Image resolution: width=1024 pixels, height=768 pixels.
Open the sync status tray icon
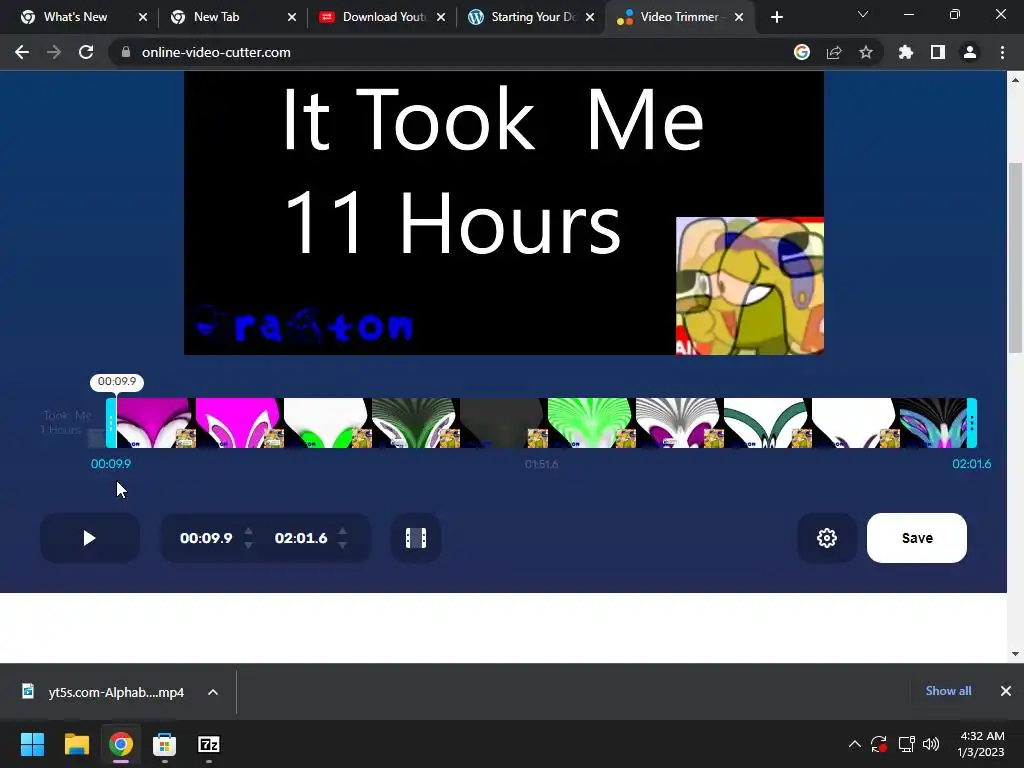[x=879, y=744]
